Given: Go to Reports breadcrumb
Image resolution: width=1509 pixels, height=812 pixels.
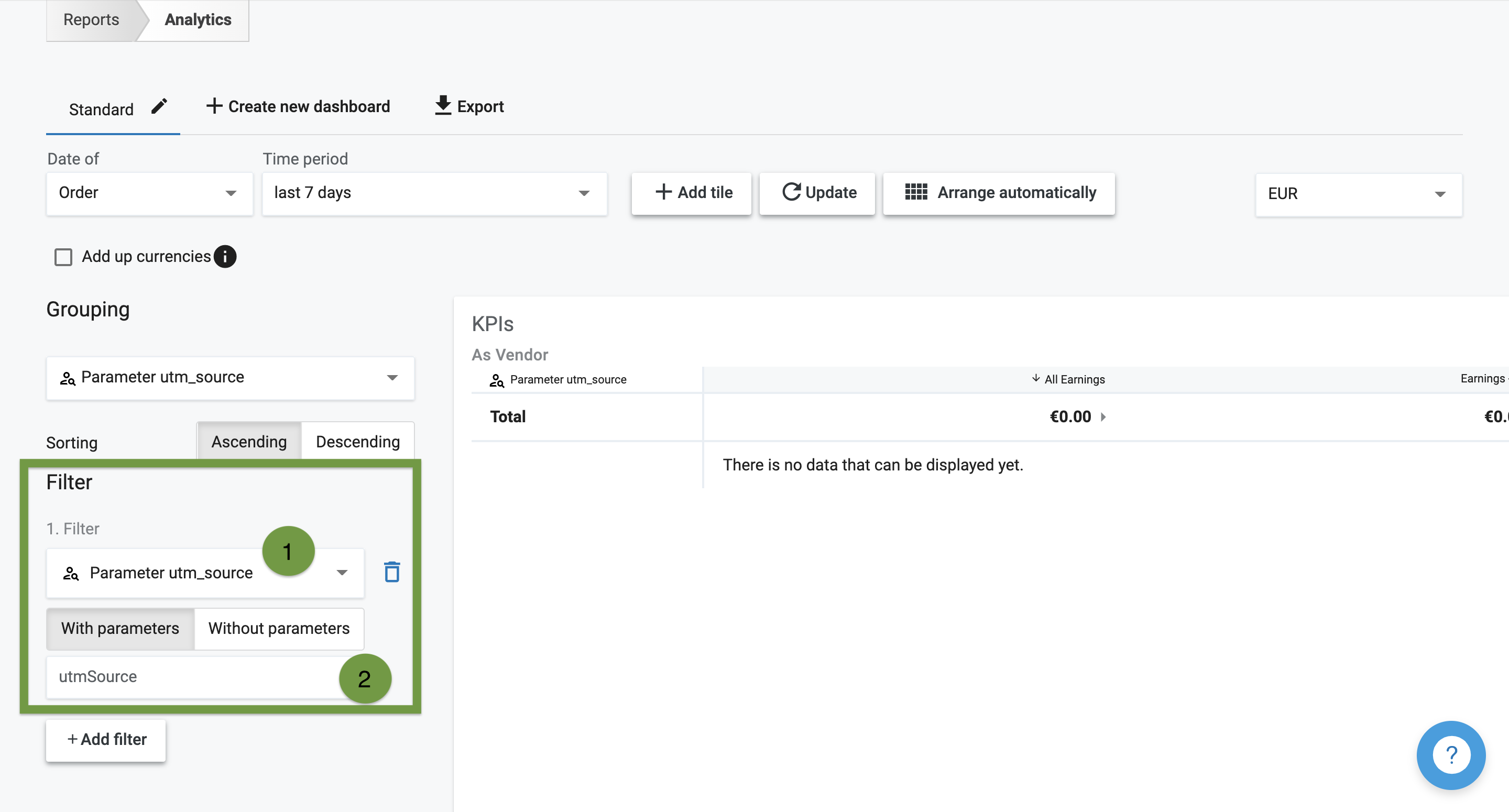Looking at the screenshot, I should [91, 20].
